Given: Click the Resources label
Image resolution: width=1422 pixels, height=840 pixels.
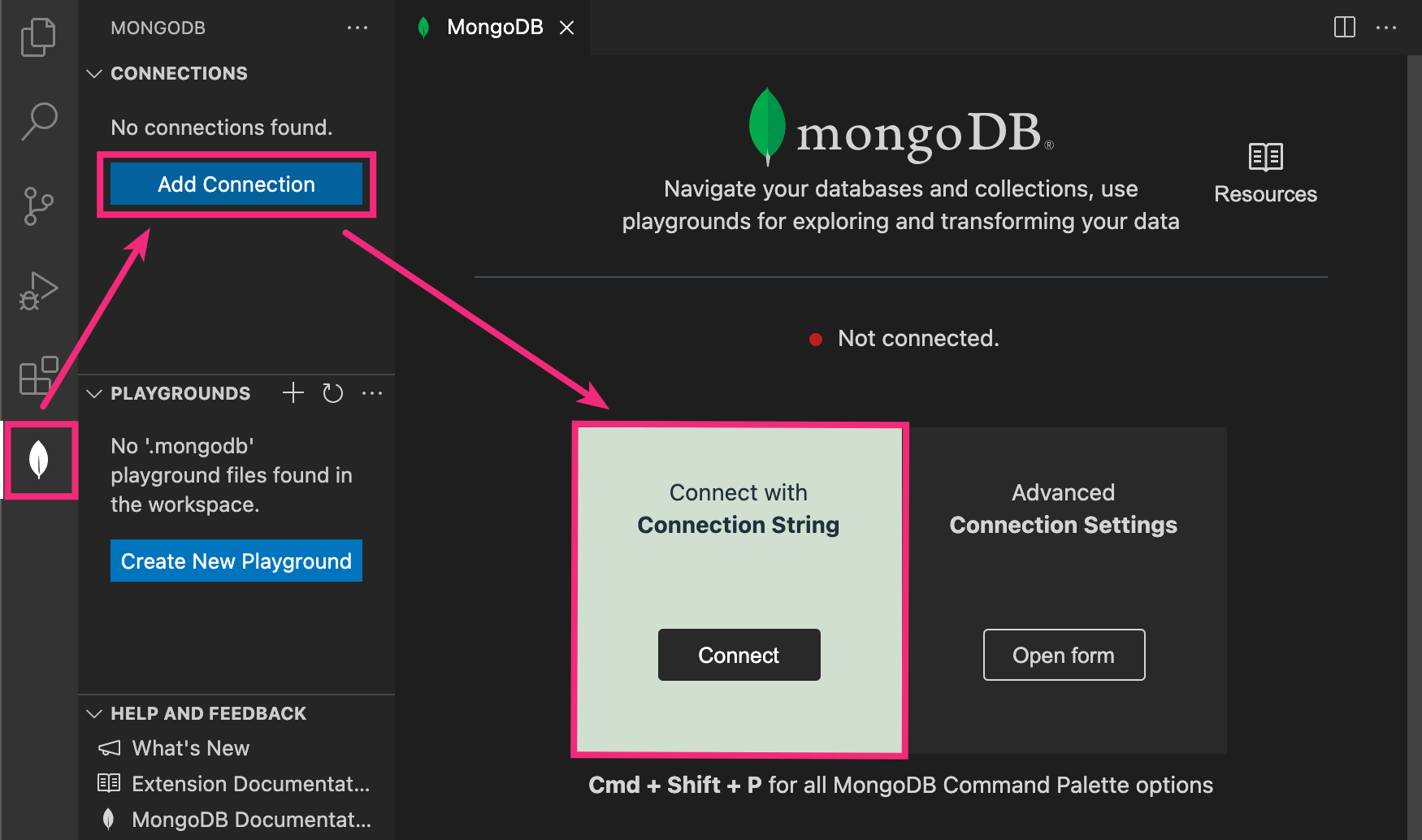Looking at the screenshot, I should point(1265,194).
